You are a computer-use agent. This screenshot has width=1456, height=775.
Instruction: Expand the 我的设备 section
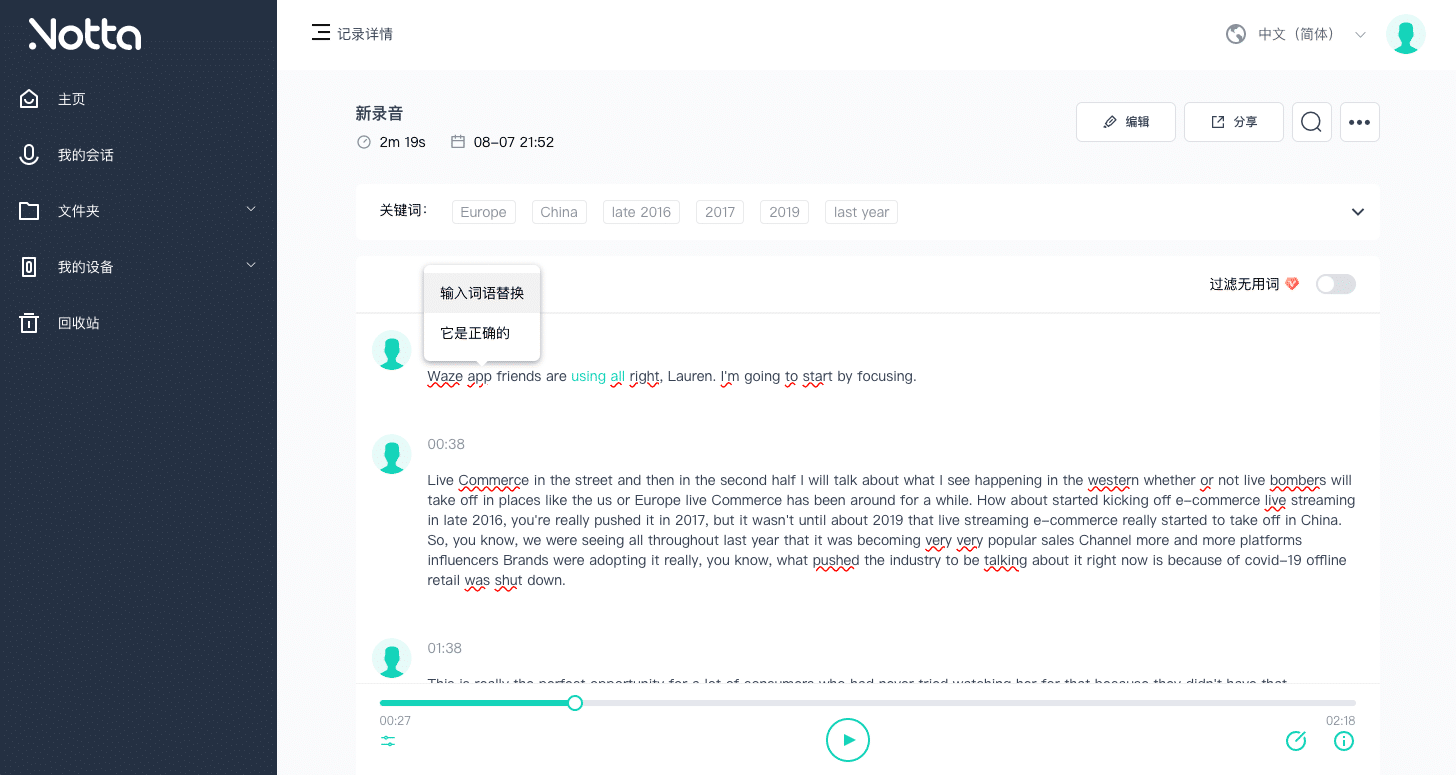250,266
